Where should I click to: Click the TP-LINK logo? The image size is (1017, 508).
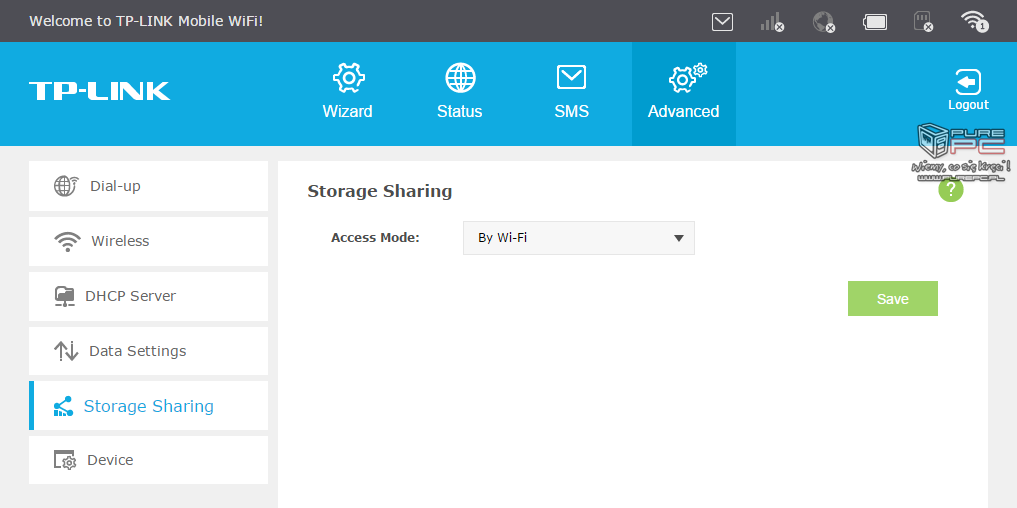pos(100,91)
